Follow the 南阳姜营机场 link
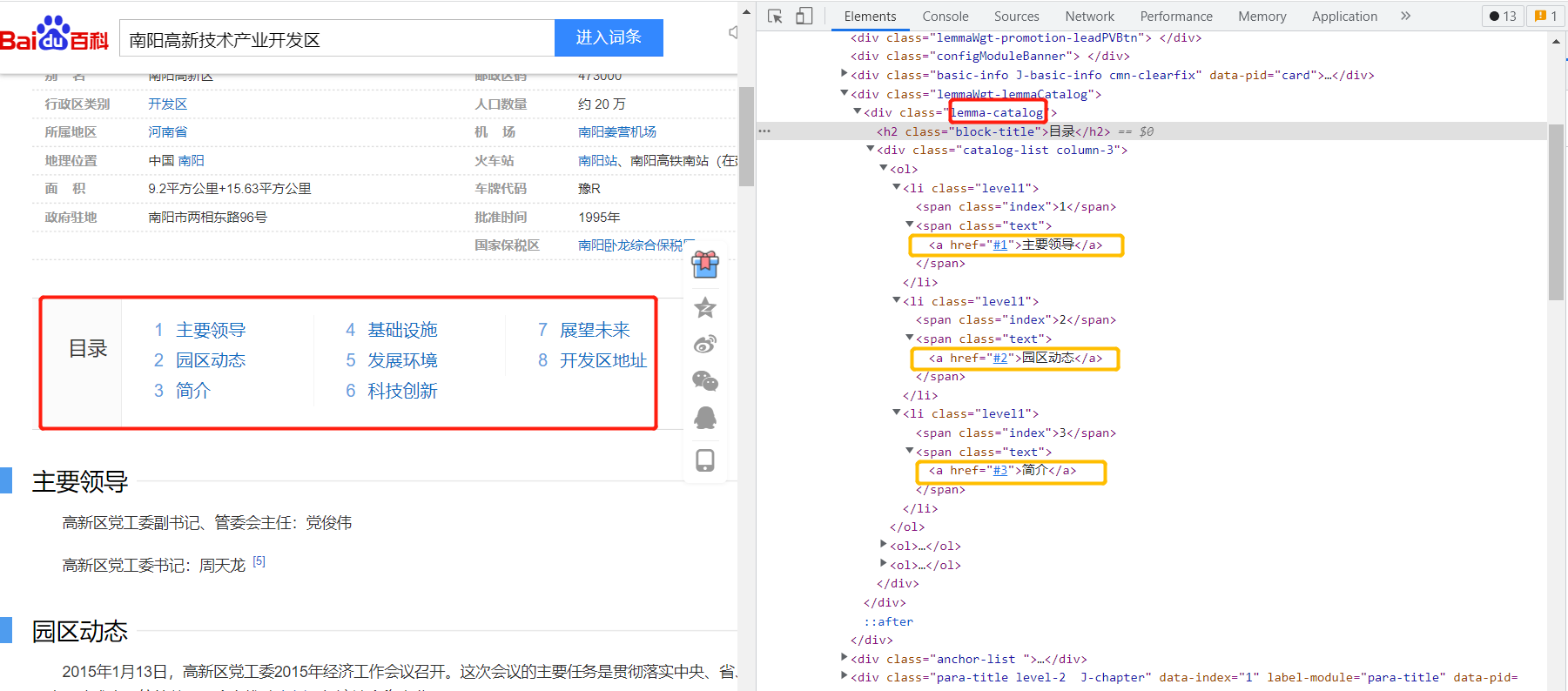 pos(617,132)
